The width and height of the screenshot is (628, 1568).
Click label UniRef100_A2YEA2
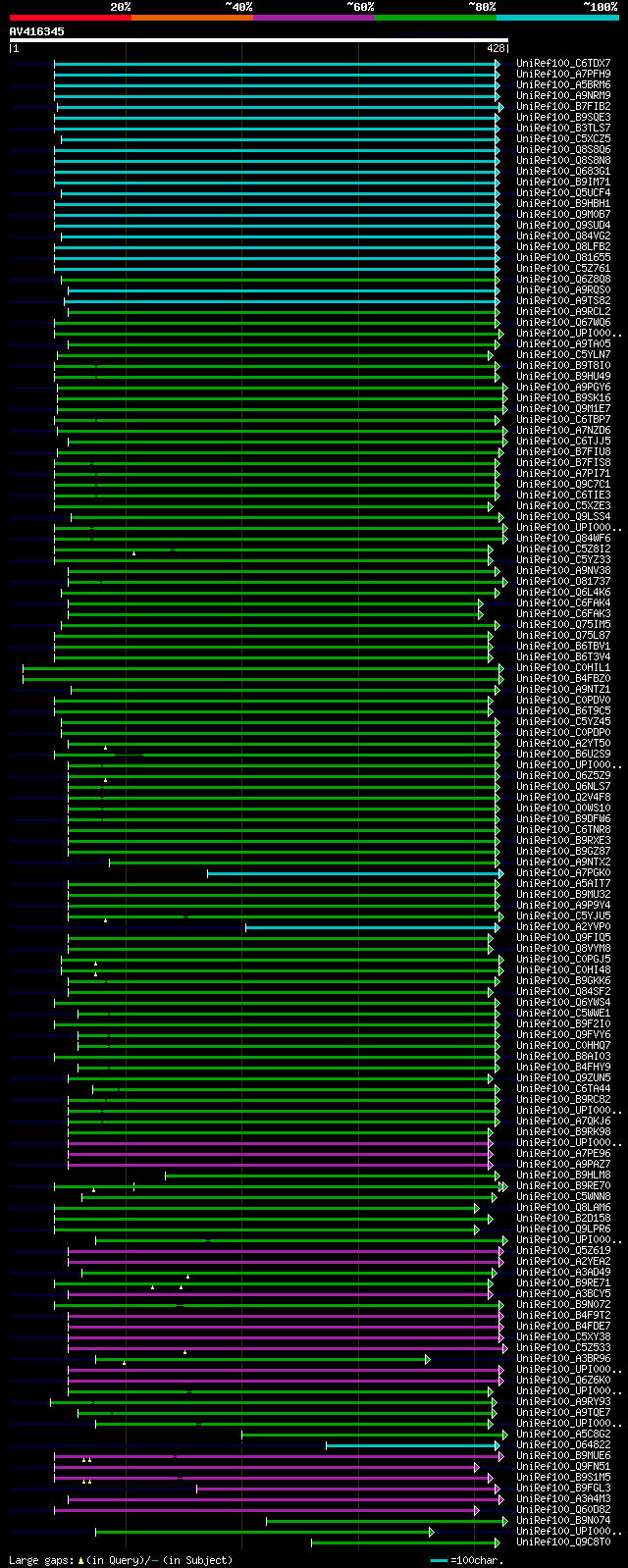(x=563, y=1262)
